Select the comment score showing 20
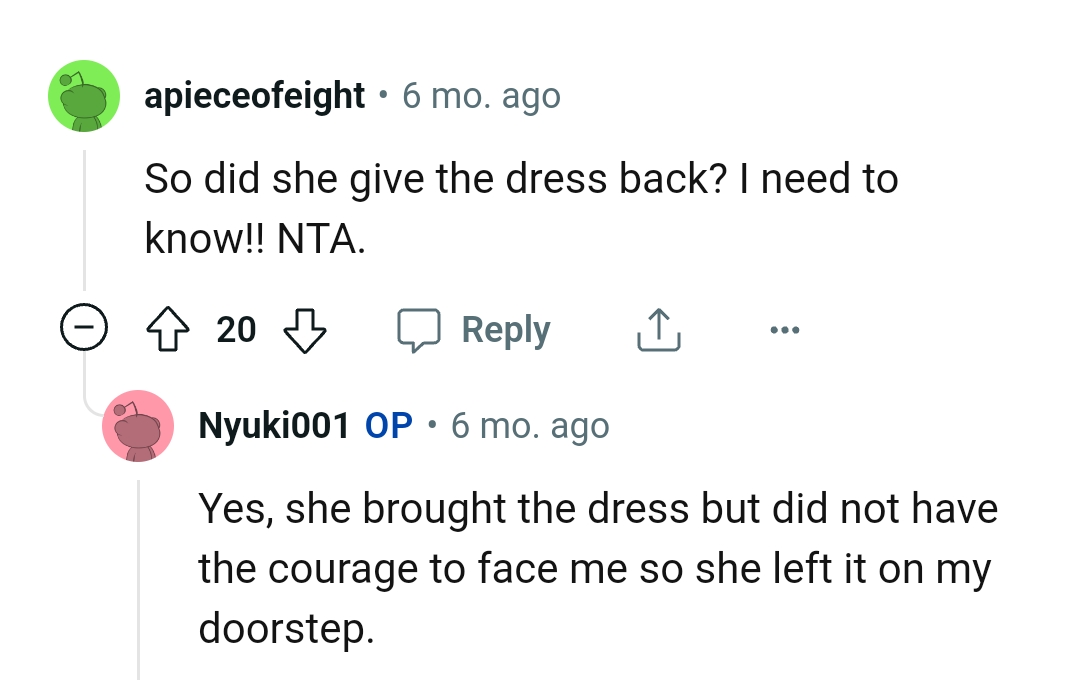The image size is (1080, 680). (236, 328)
